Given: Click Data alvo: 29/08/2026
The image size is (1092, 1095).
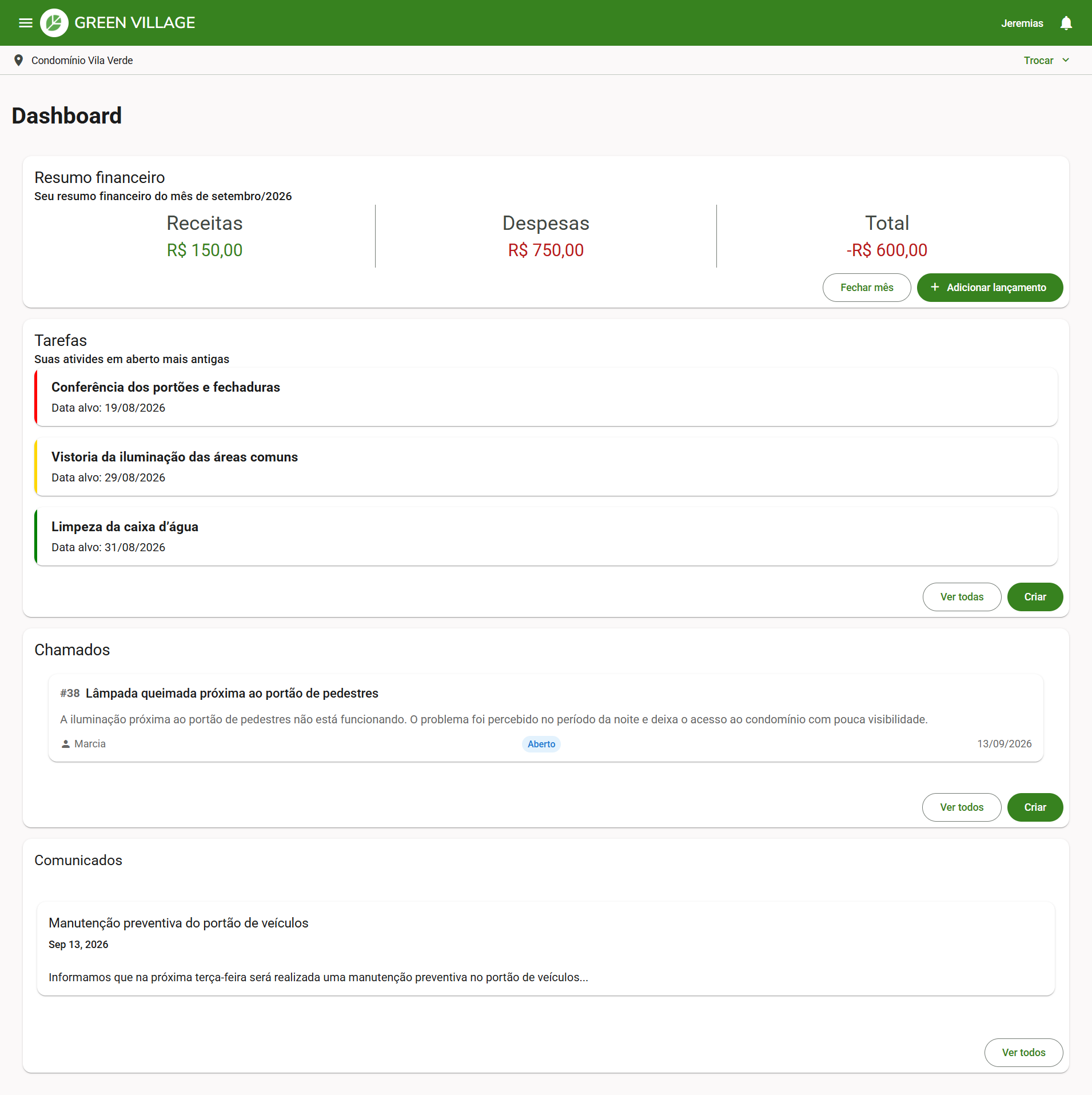Looking at the screenshot, I should [108, 477].
